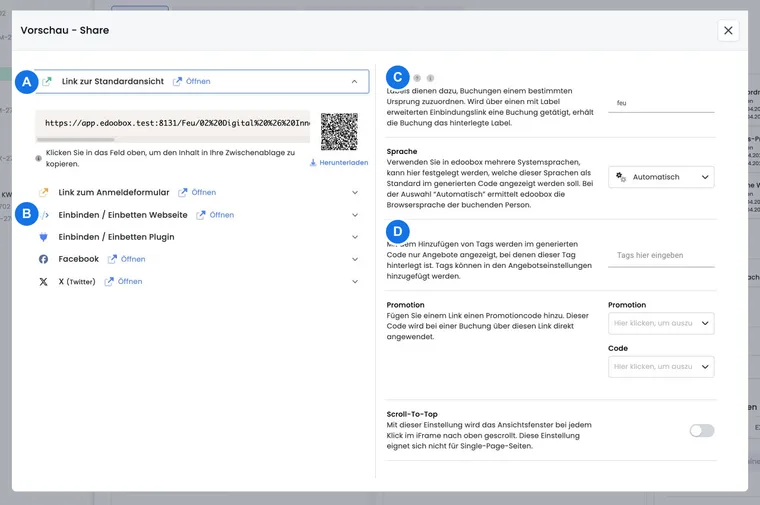Select the Facebook row title
This screenshot has width=760, height=505.
(79, 259)
